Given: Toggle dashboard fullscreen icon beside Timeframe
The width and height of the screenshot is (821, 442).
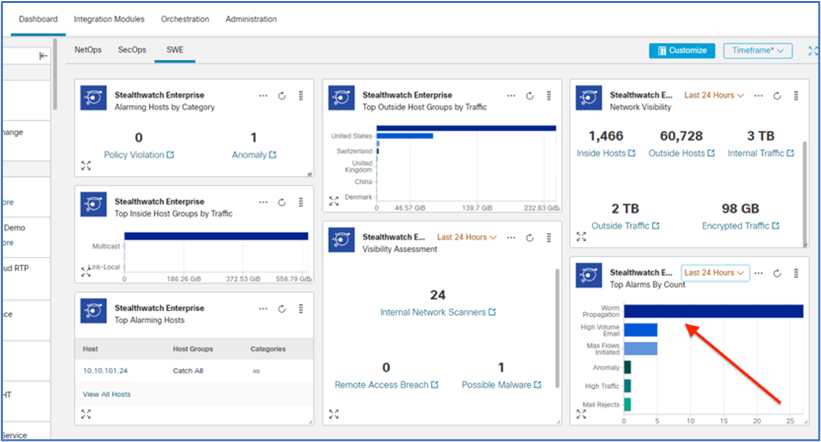Looking at the screenshot, I should [813, 51].
